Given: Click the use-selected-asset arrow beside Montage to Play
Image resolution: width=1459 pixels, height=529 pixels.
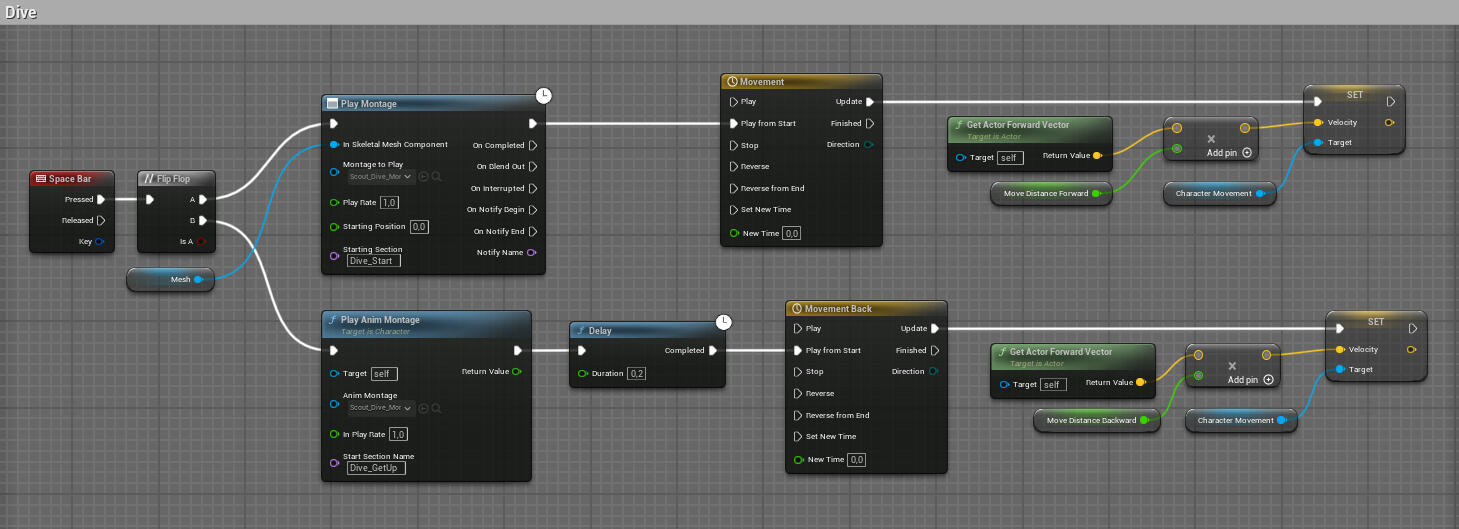Looking at the screenshot, I should (x=423, y=177).
